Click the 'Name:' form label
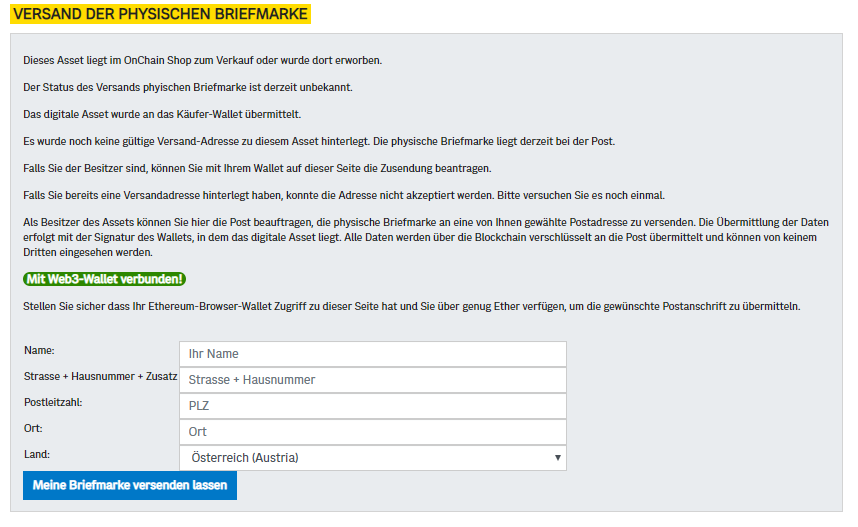Screen dimensions: 858x527 [39, 350]
